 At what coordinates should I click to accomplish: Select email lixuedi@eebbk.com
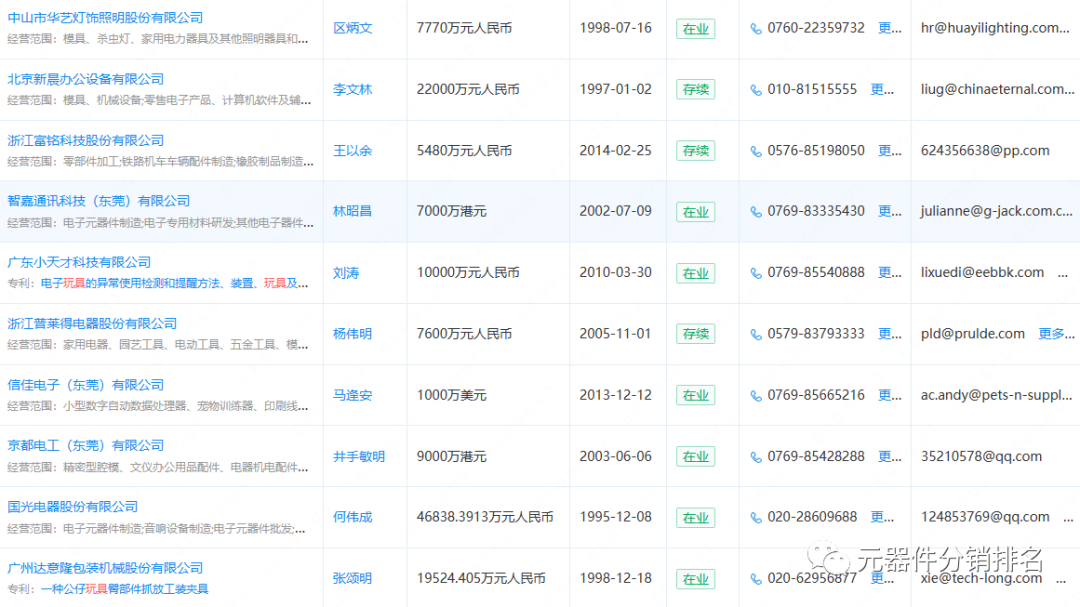982,273
